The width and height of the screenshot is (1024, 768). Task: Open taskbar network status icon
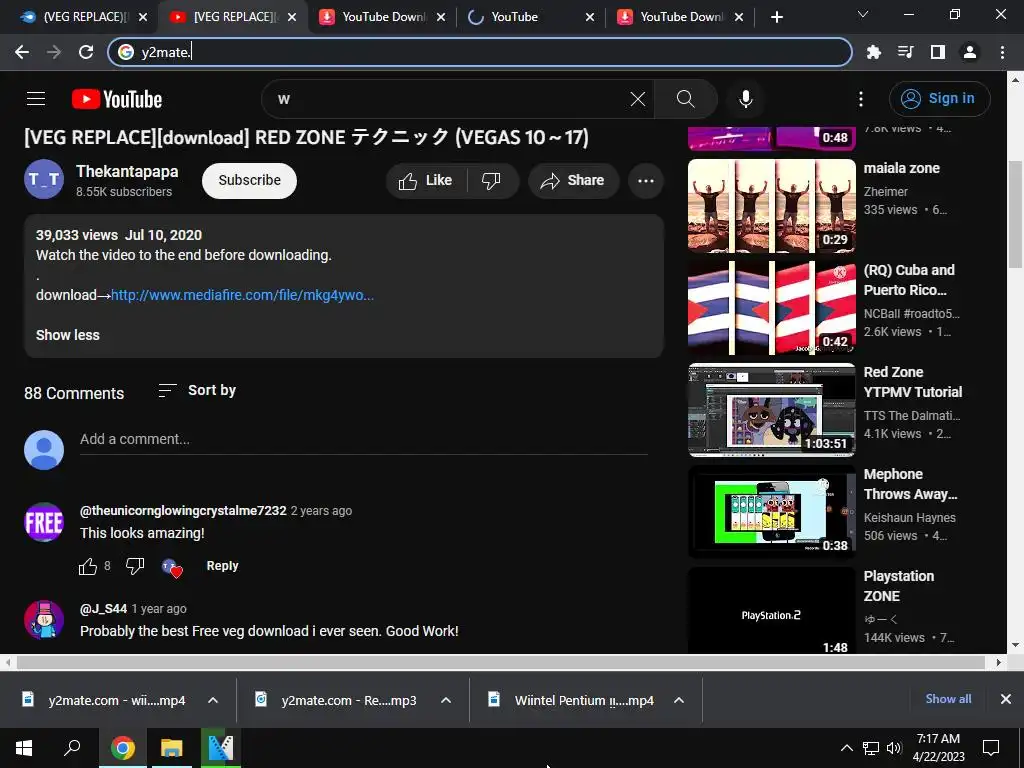click(871, 748)
